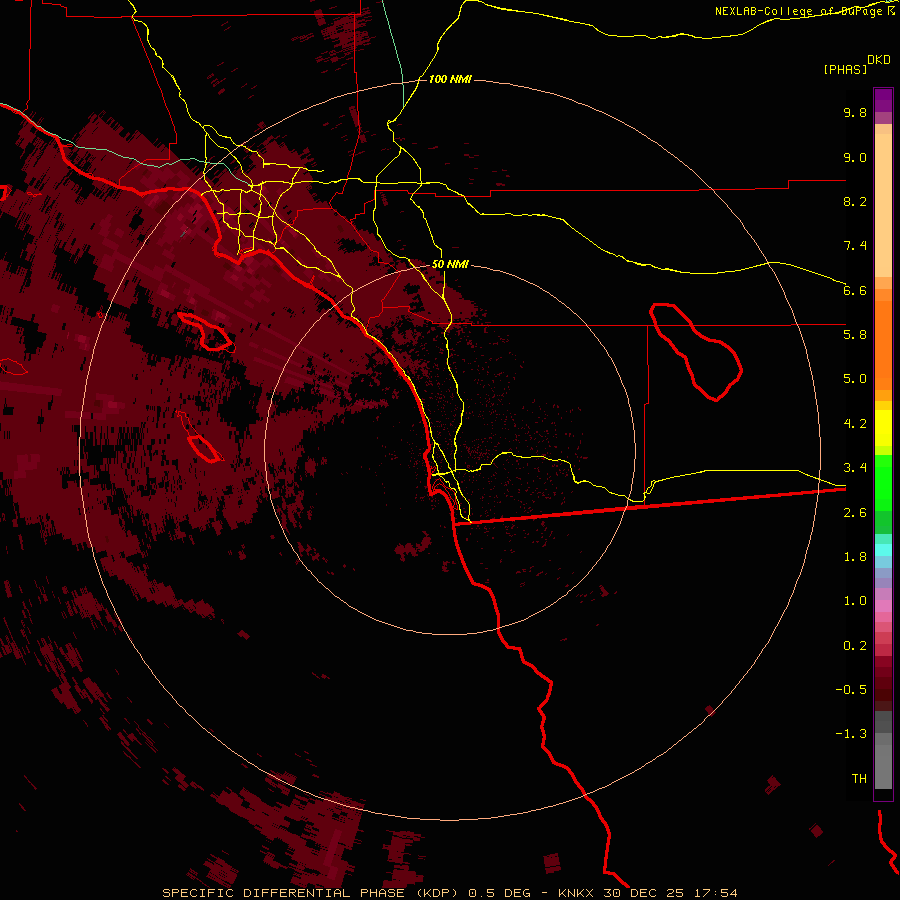
Task: Select the 4.2 scale label
Action: click(855, 424)
